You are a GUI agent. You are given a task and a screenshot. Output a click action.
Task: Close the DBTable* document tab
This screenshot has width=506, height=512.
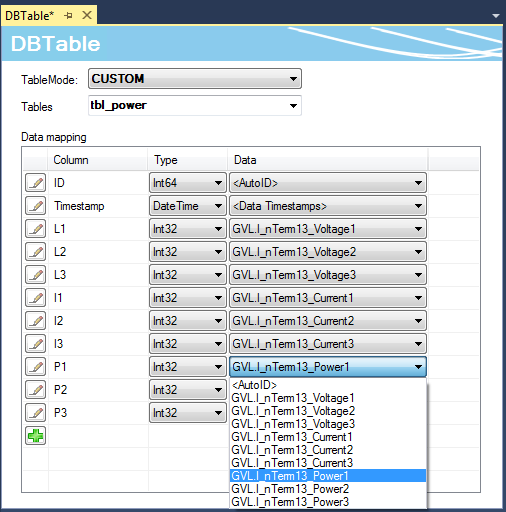[x=87, y=15]
